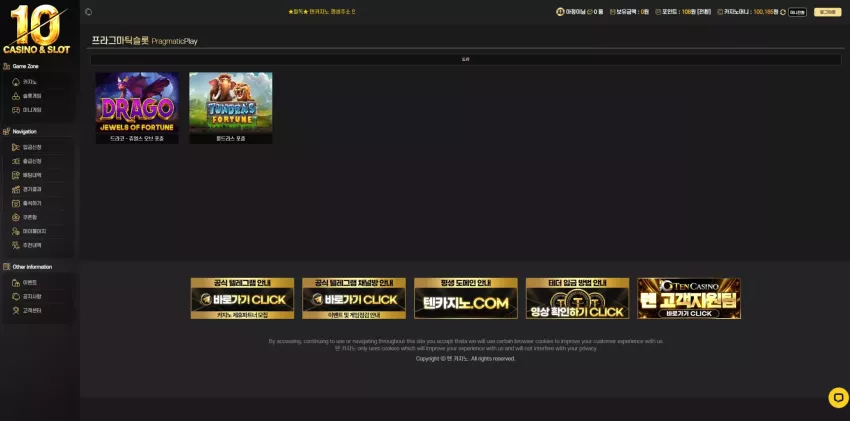Click the message envelope icon in header
Viewport: 850px width, 421px height.
(x=590, y=12)
